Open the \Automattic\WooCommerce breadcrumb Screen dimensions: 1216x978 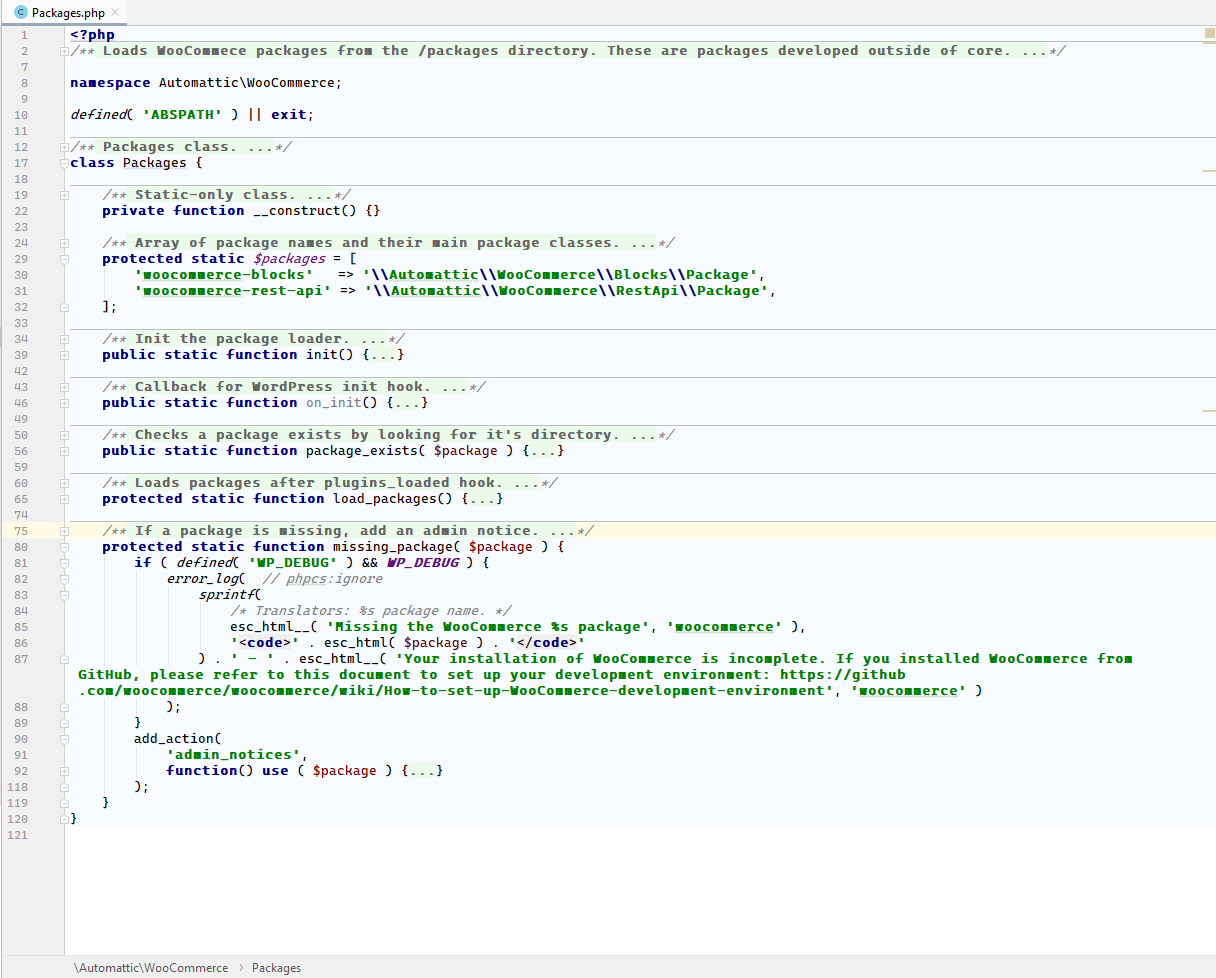(151, 968)
